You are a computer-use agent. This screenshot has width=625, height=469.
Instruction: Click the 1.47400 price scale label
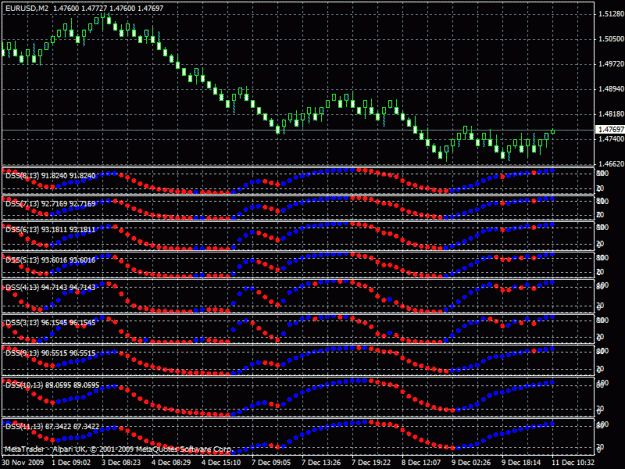[611, 139]
